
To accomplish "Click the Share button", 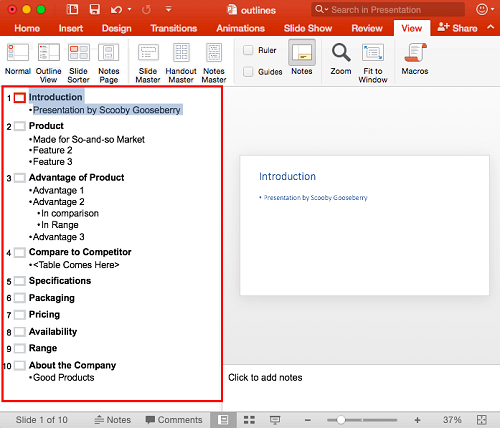I will (457, 28).
